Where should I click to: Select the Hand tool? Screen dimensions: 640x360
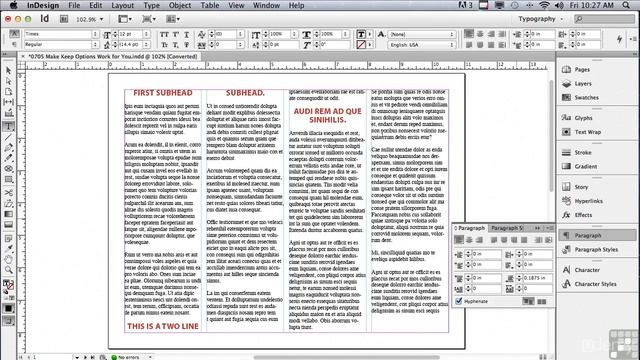(9, 259)
